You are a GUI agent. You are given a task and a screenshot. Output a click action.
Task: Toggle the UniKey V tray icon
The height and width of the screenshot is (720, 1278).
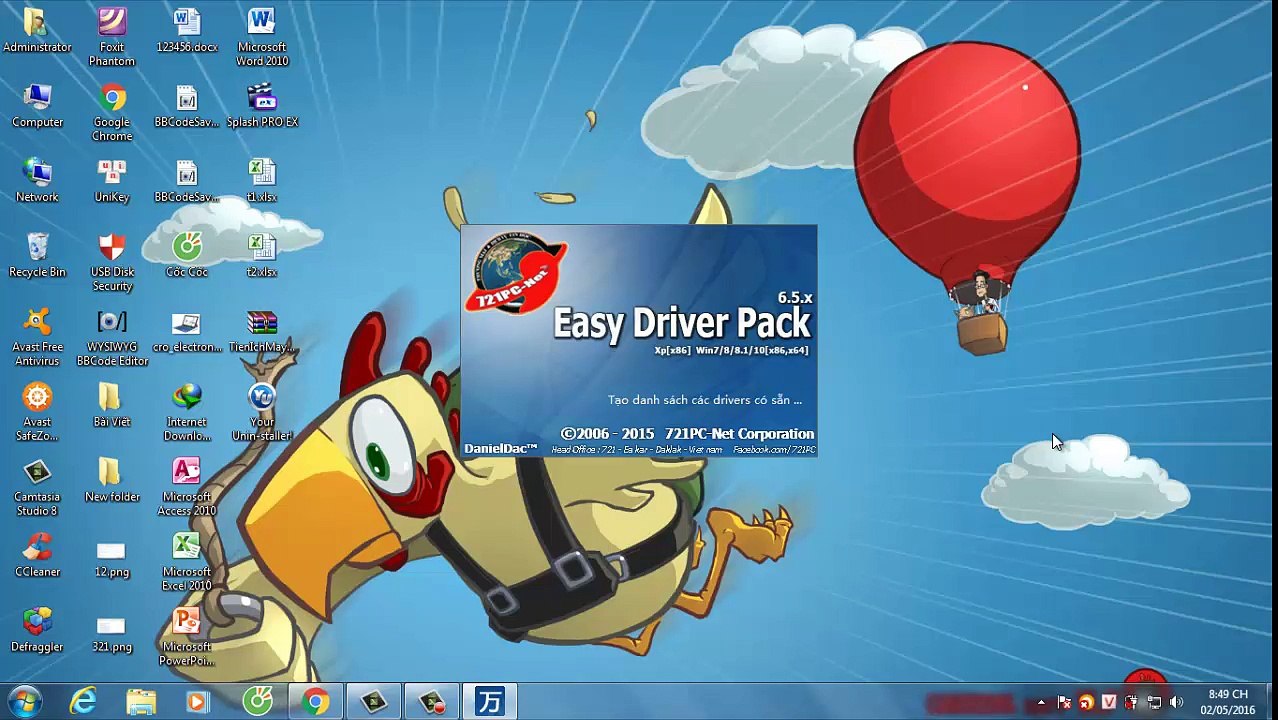point(1108,703)
